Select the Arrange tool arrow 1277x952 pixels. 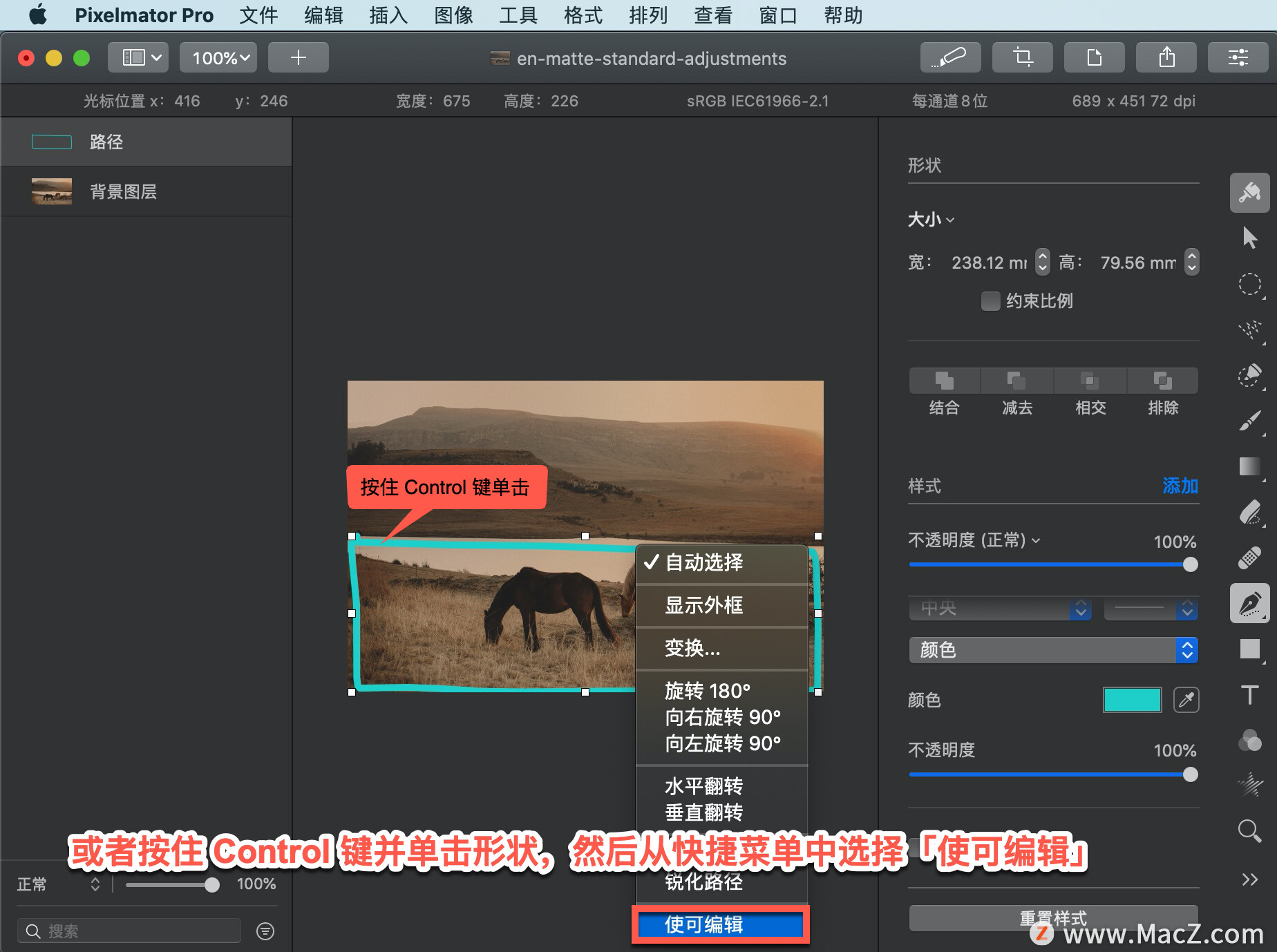click(1251, 237)
